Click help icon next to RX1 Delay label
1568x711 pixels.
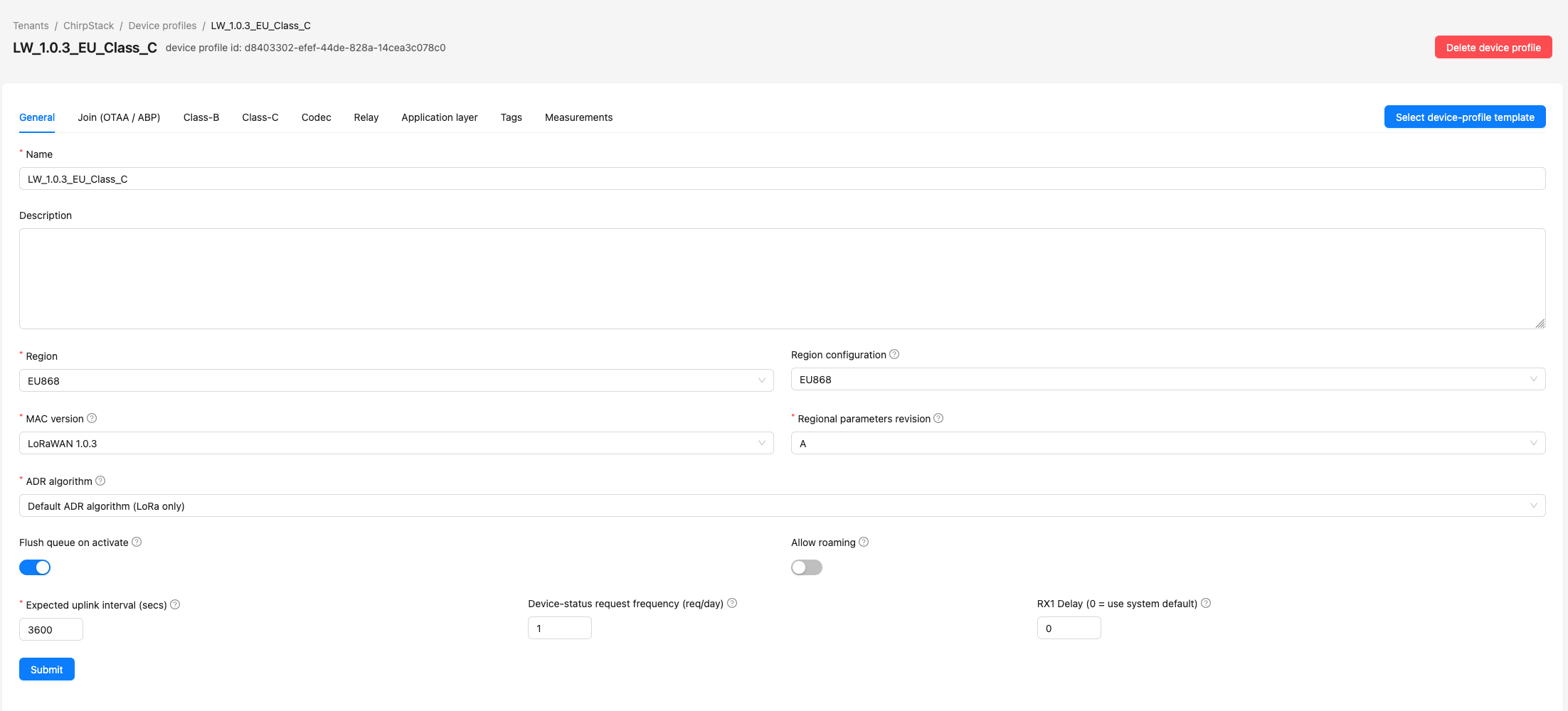pyautogui.click(x=1206, y=603)
